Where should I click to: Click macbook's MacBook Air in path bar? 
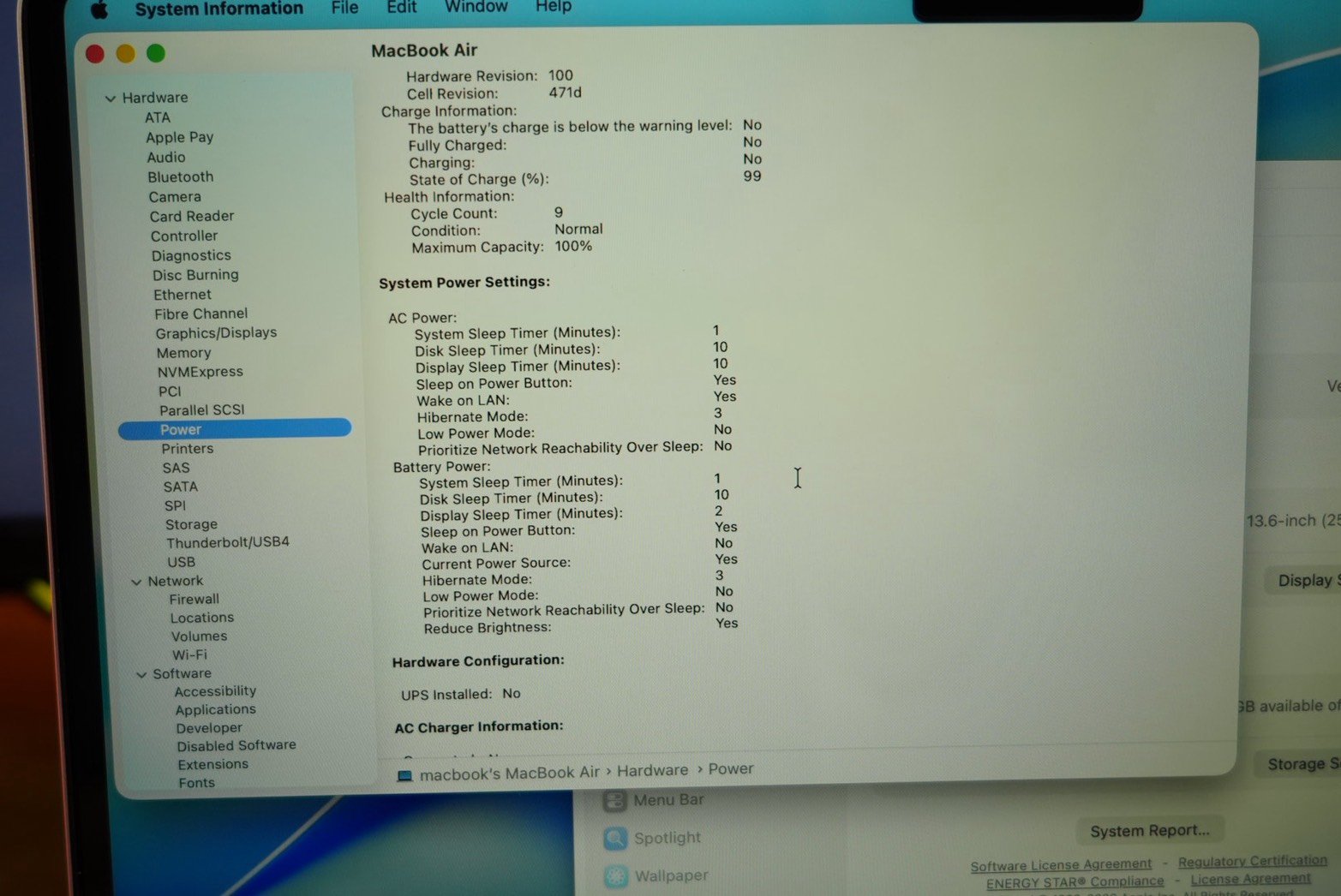pyautogui.click(x=510, y=773)
